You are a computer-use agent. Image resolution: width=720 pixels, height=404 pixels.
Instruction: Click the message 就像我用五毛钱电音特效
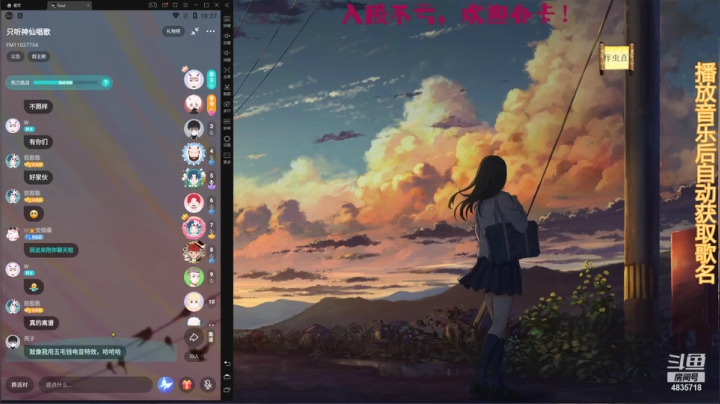pos(75,352)
